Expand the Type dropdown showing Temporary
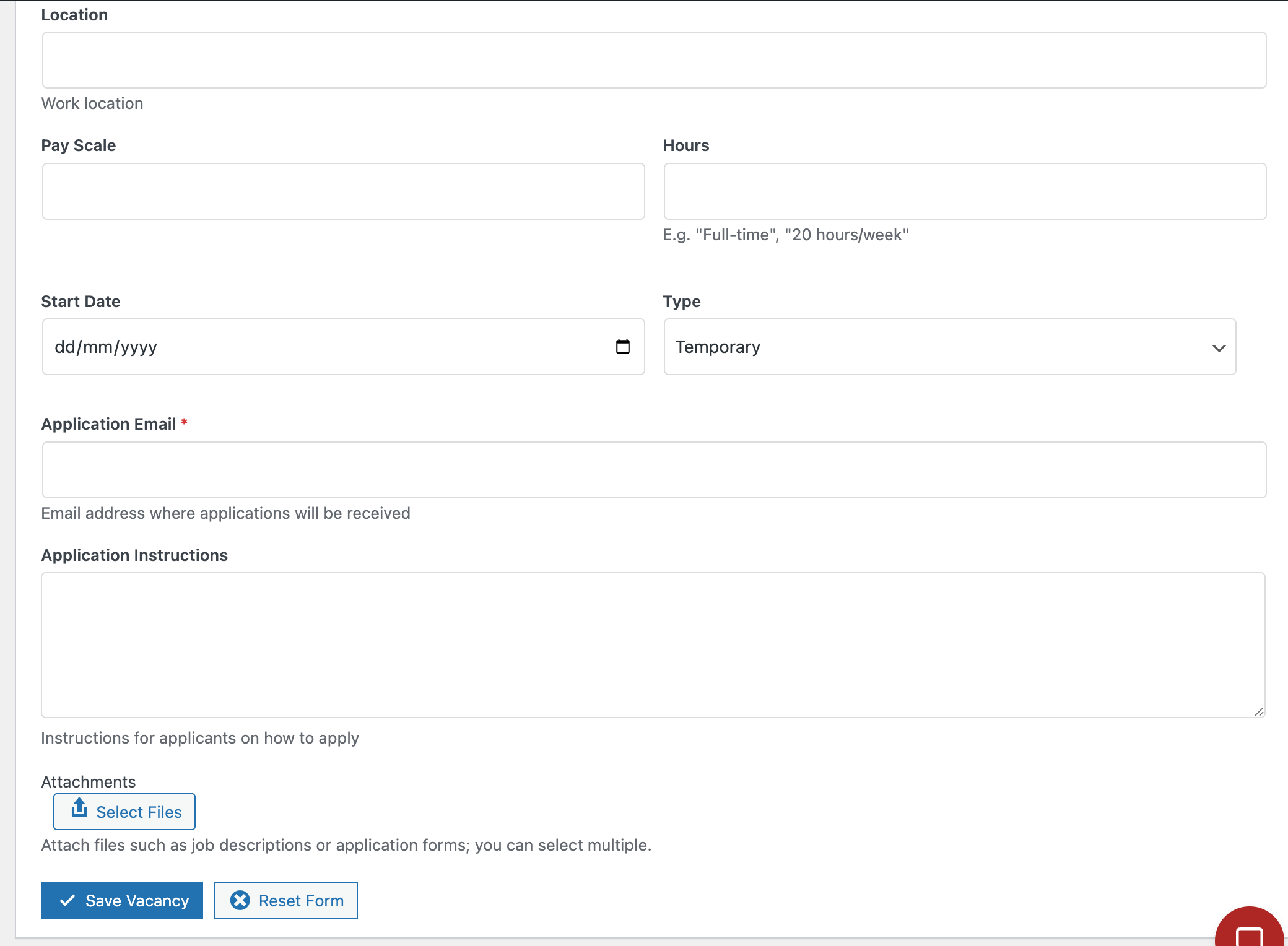Image resolution: width=1288 pixels, height=946 pixels. tap(949, 347)
